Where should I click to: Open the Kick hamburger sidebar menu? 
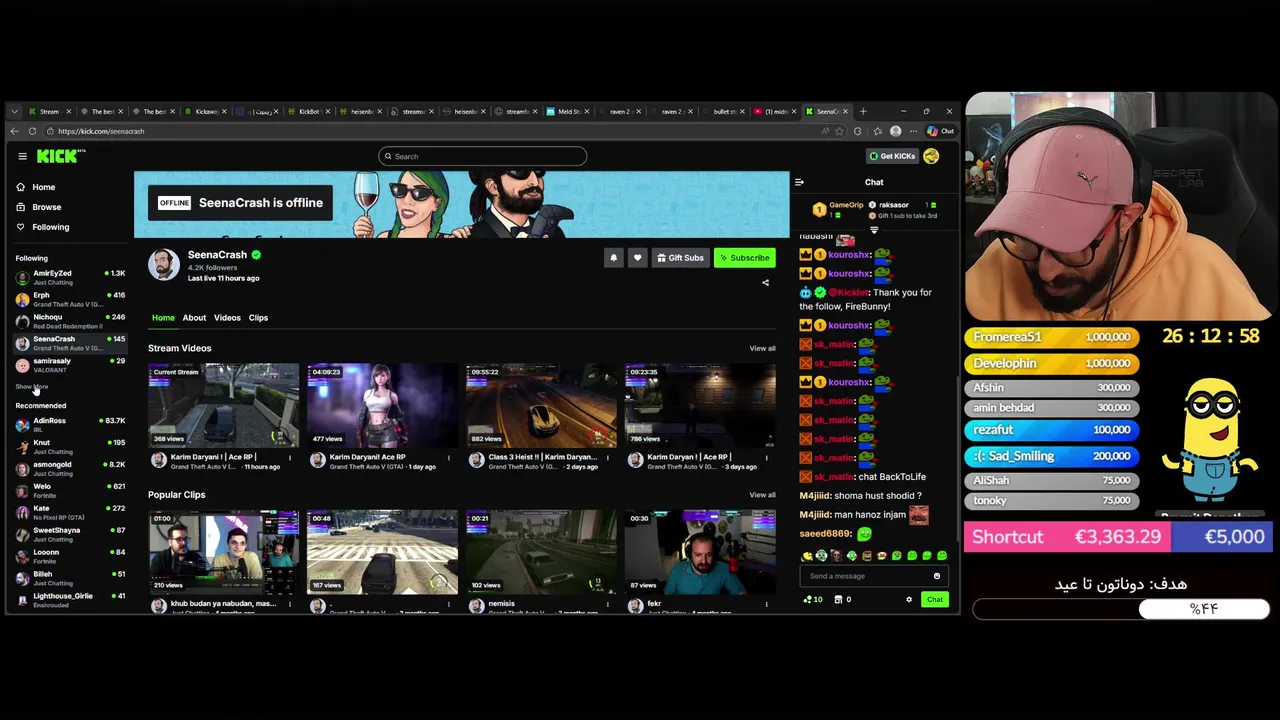[22, 156]
